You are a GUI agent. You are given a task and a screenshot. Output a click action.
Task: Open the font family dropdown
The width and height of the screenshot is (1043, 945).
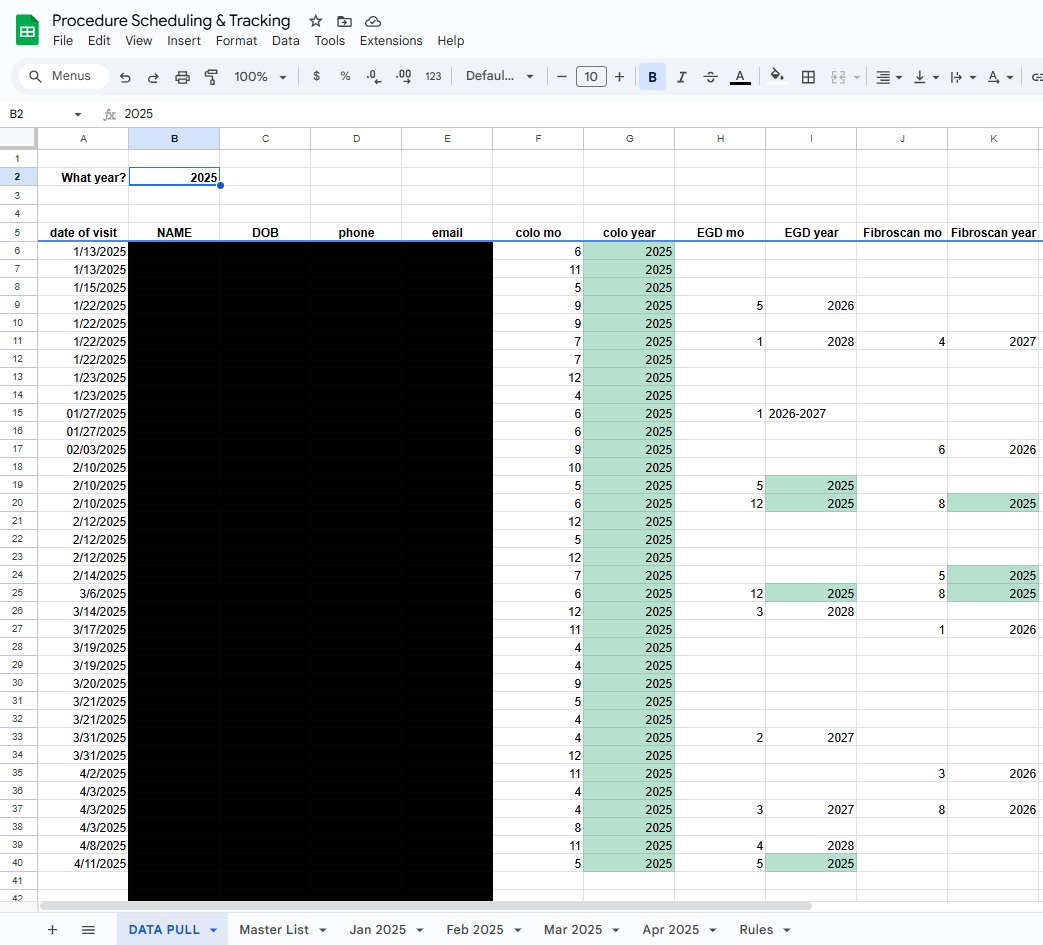[499, 77]
